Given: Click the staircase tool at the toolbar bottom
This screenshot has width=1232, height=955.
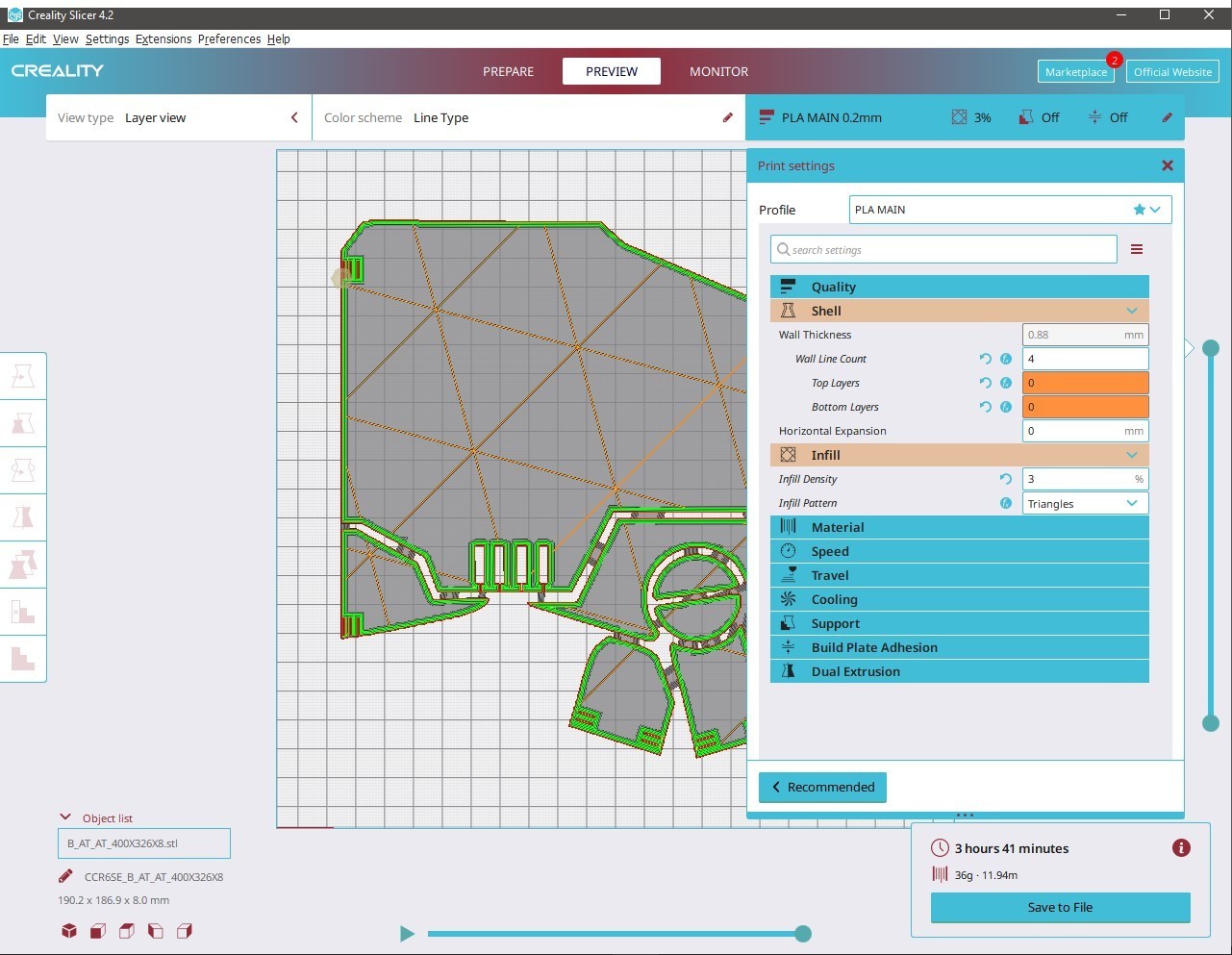Looking at the screenshot, I should pos(23,659).
